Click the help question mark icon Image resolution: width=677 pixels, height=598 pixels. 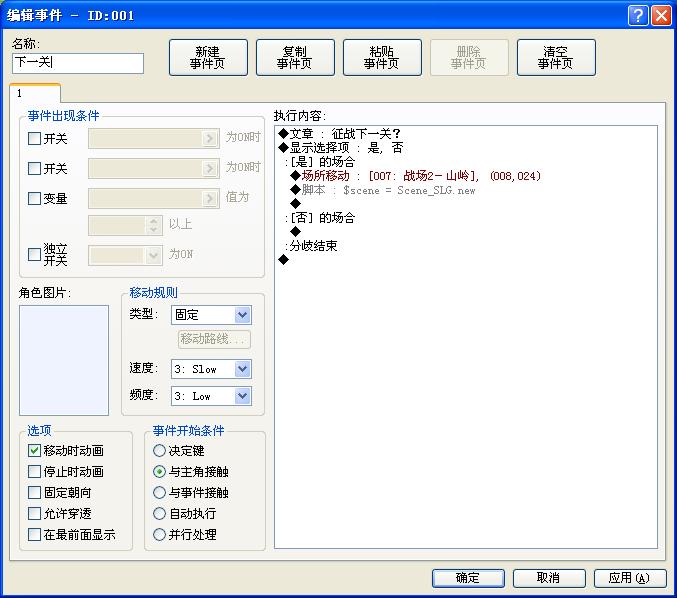click(638, 16)
